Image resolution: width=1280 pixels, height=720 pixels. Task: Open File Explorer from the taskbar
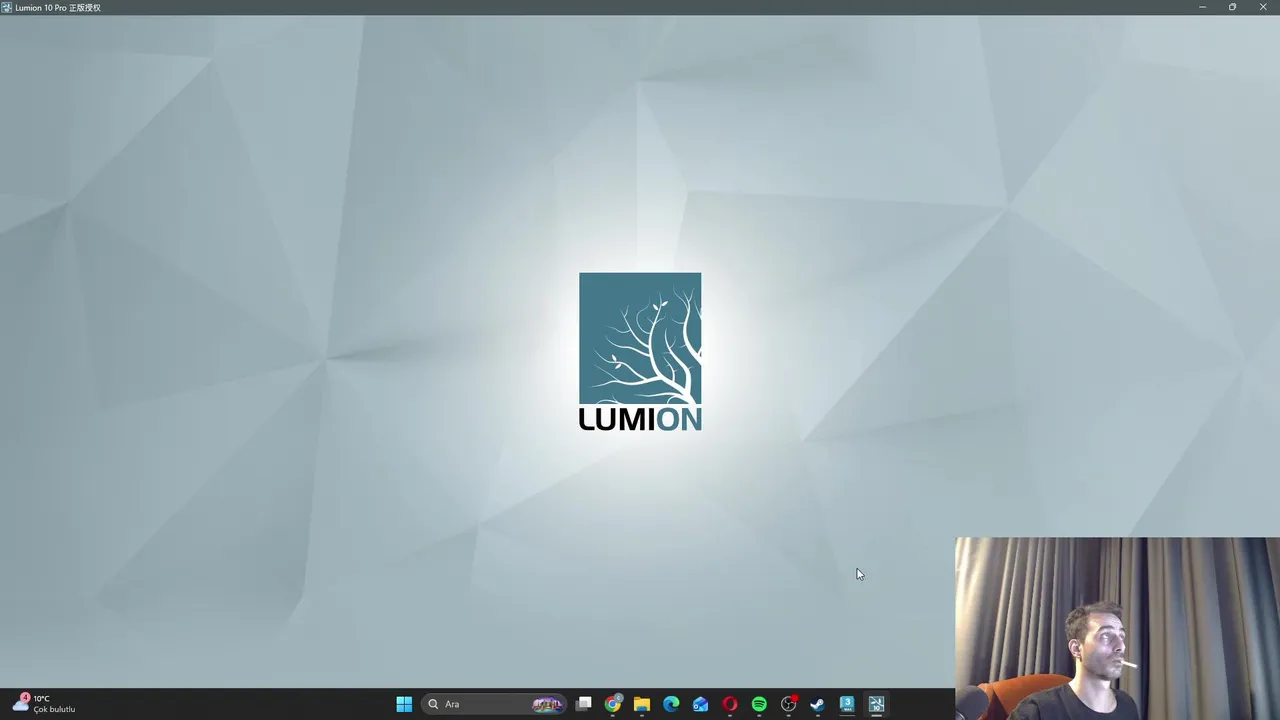pyautogui.click(x=642, y=704)
